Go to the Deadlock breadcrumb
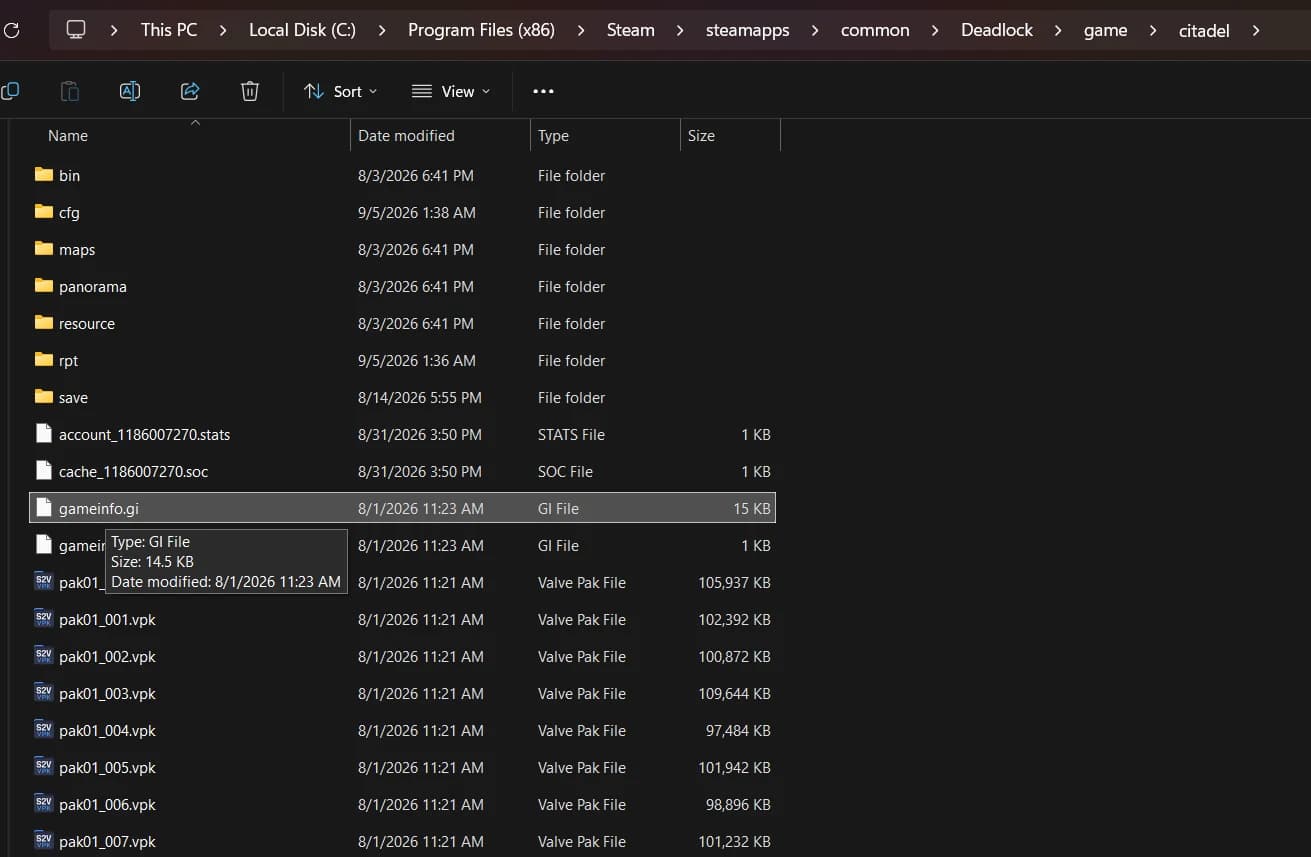Viewport: 1311px width, 857px height. coord(997,30)
